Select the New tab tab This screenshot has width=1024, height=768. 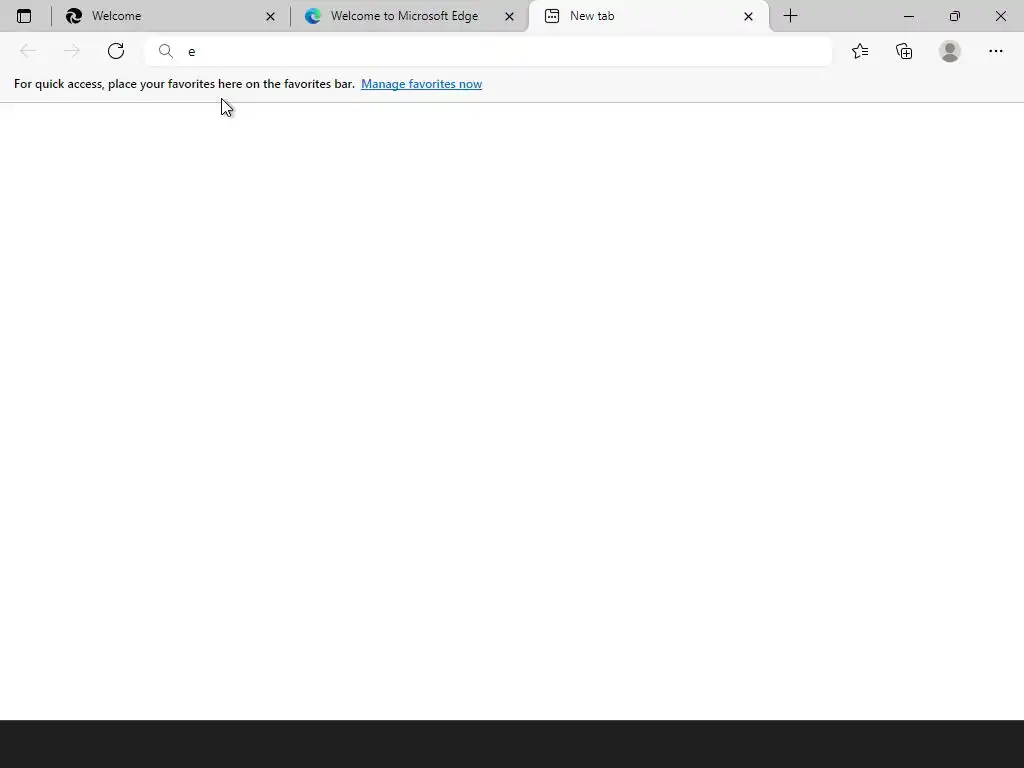tap(648, 16)
